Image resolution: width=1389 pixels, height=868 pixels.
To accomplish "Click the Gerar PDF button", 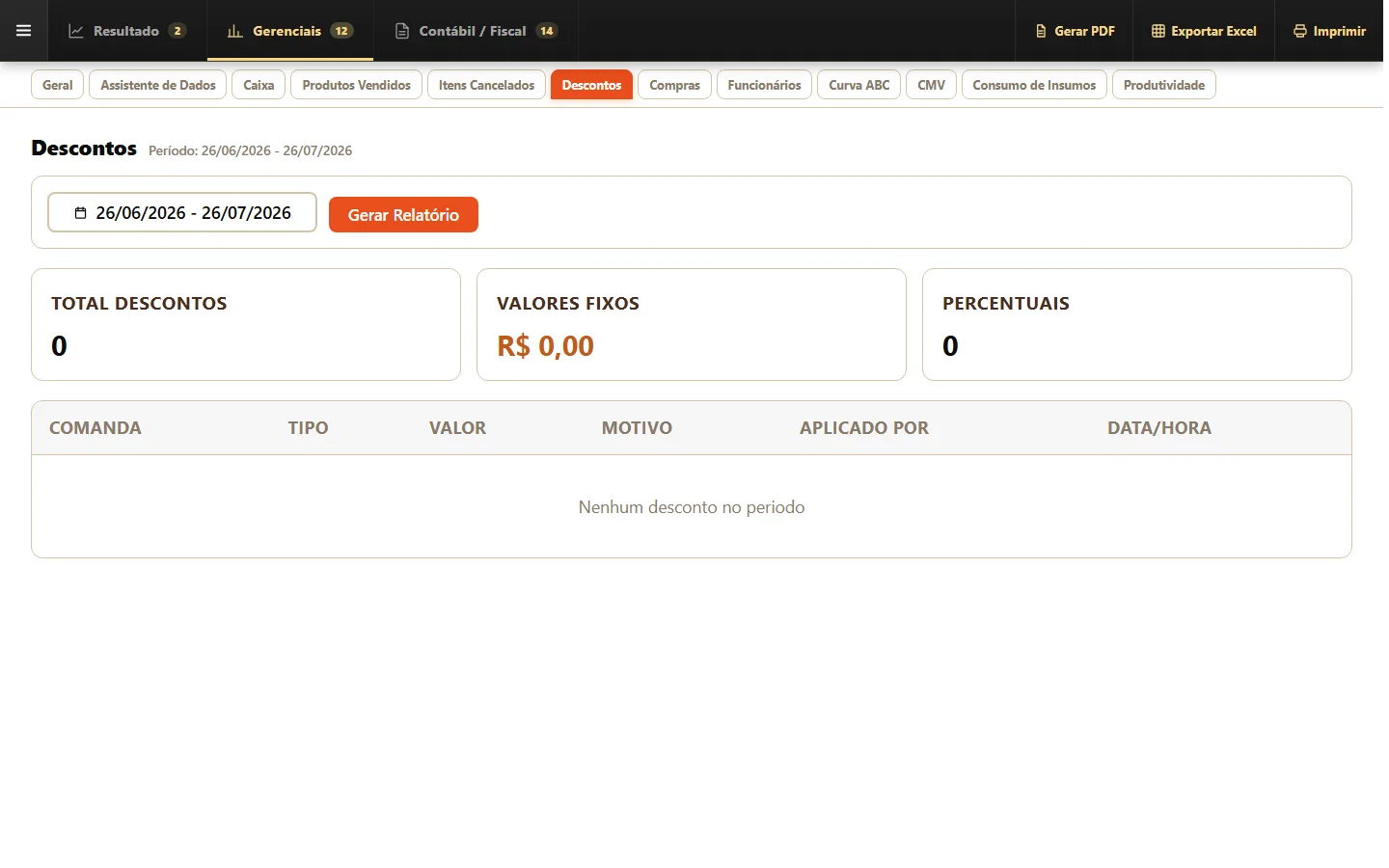I will (1075, 31).
